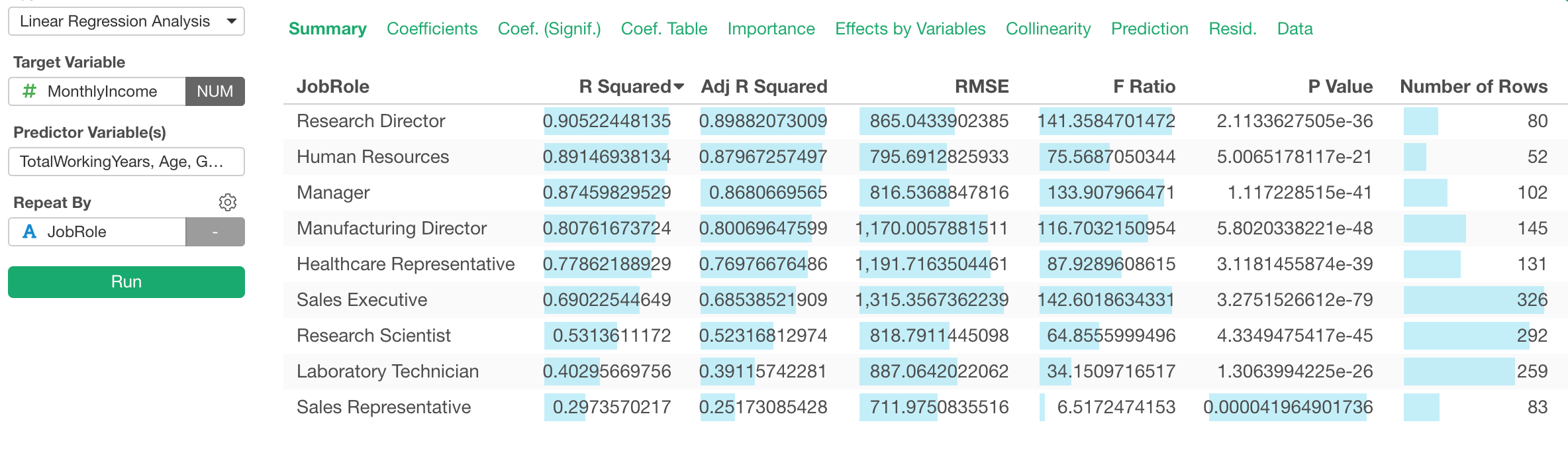
Task: Switch to the Data tab
Action: [1295, 28]
